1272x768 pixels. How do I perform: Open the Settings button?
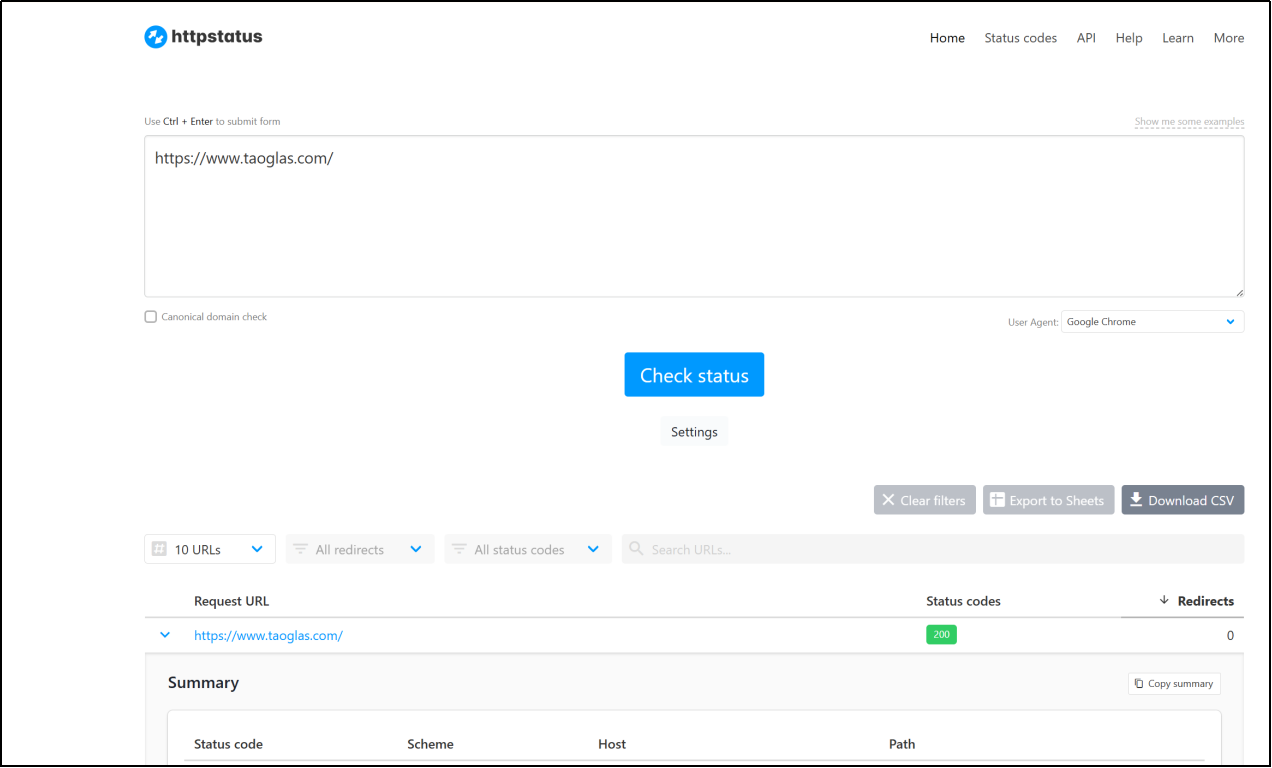click(694, 432)
